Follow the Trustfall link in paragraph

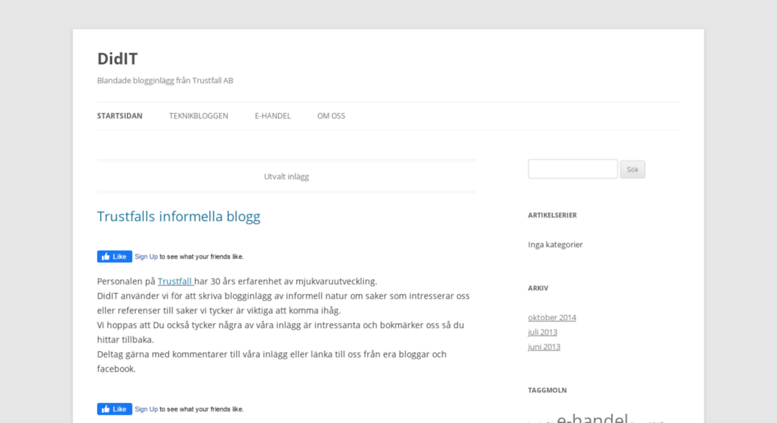tap(175, 281)
